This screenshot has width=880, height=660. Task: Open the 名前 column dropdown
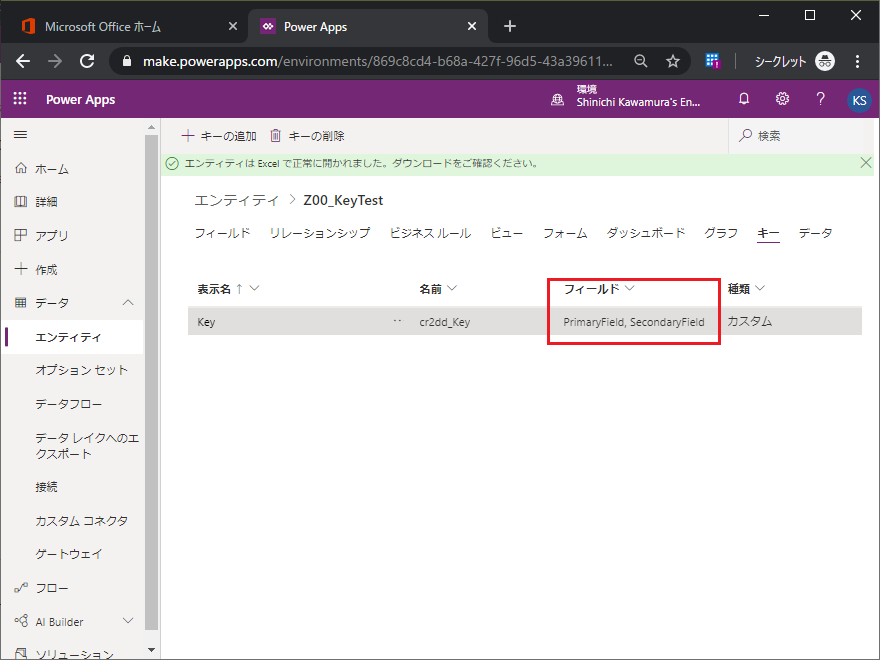click(452, 288)
